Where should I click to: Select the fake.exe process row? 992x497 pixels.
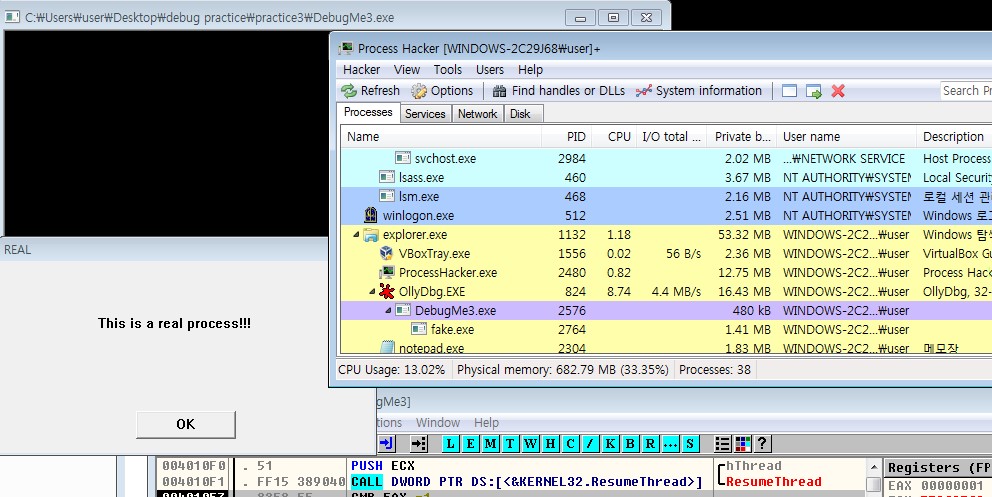click(666, 329)
